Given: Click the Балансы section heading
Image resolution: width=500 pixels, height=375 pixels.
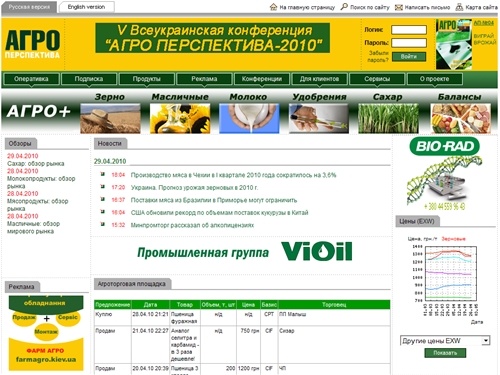Looking at the screenshot, I should point(460,97).
